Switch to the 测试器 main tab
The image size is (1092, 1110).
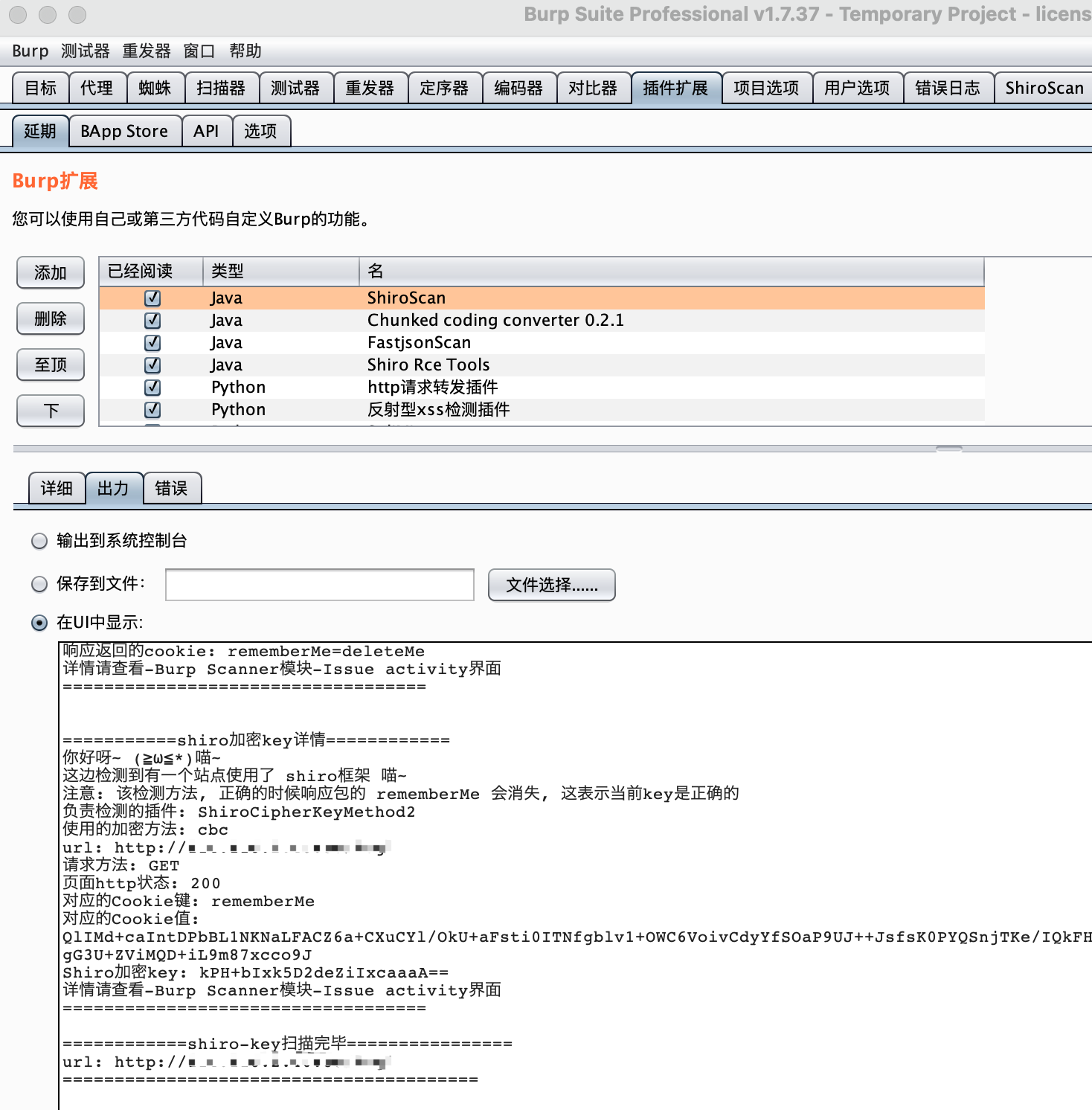pyautogui.click(x=296, y=88)
